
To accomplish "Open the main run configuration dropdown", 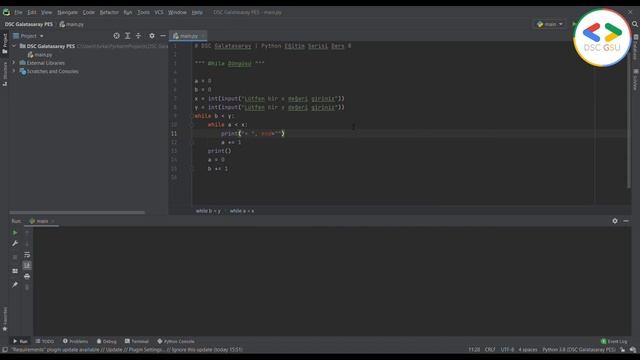I will click(x=550, y=24).
